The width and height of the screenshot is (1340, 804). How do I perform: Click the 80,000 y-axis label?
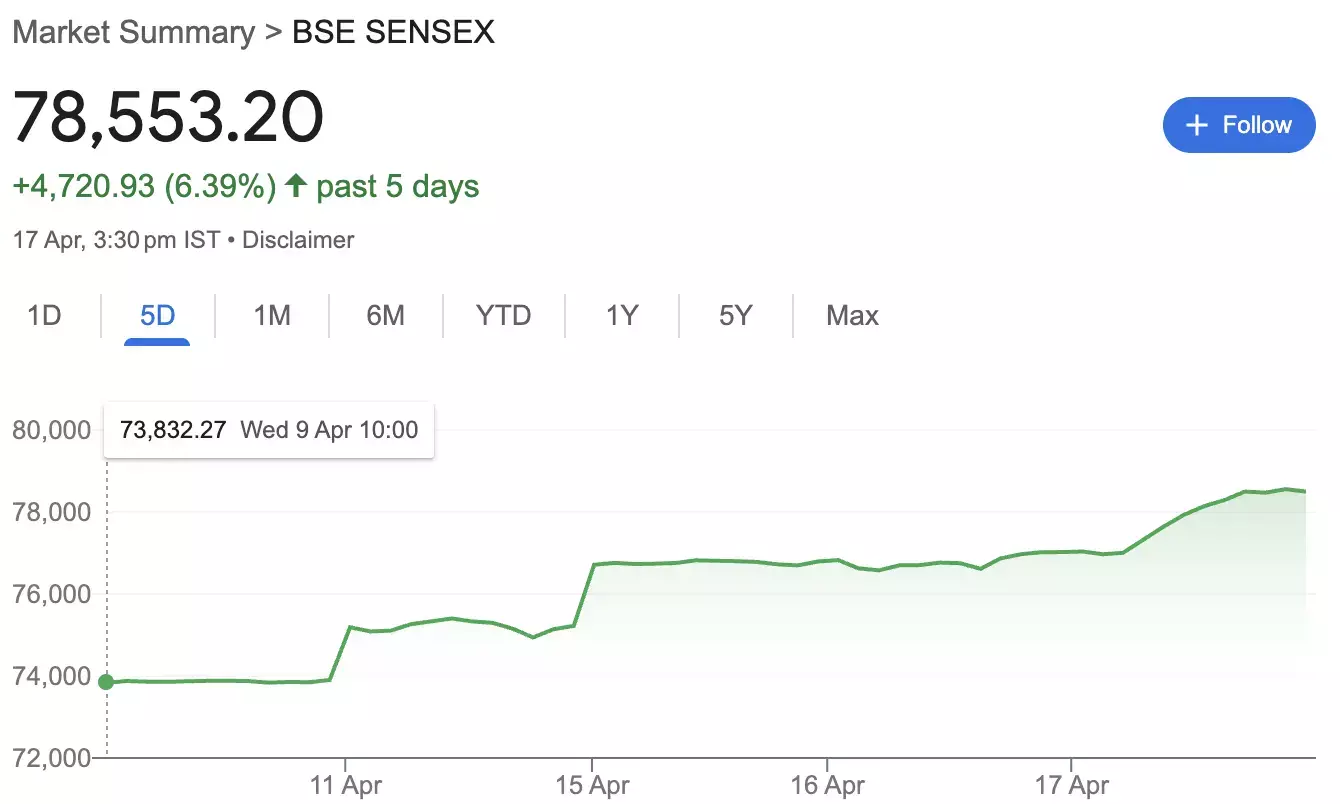point(53,430)
